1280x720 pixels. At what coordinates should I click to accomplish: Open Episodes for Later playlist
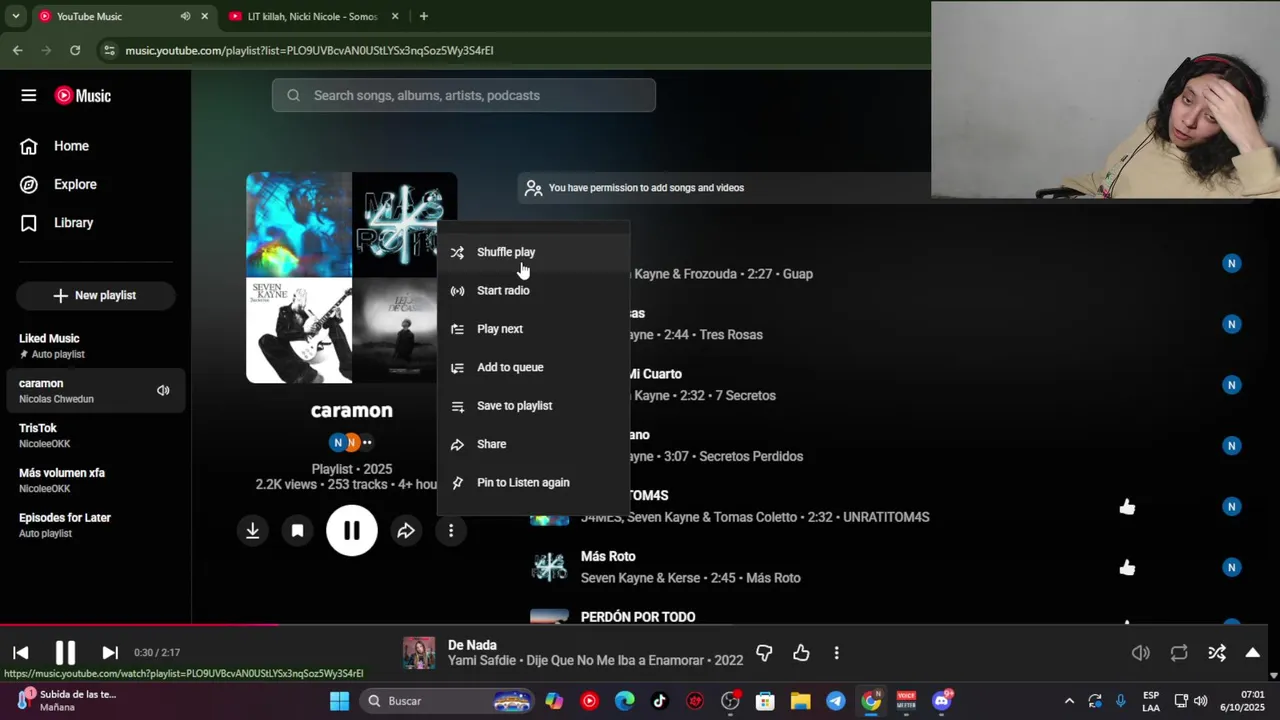click(95, 525)
